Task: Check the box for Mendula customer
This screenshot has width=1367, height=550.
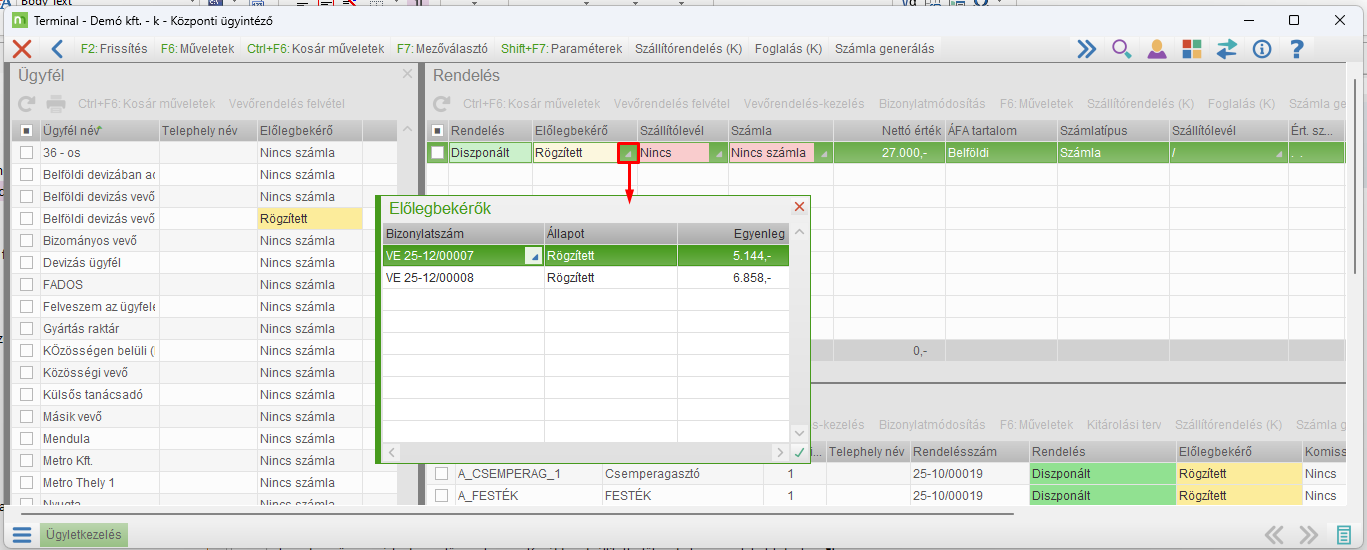Action: coord(27,439)
